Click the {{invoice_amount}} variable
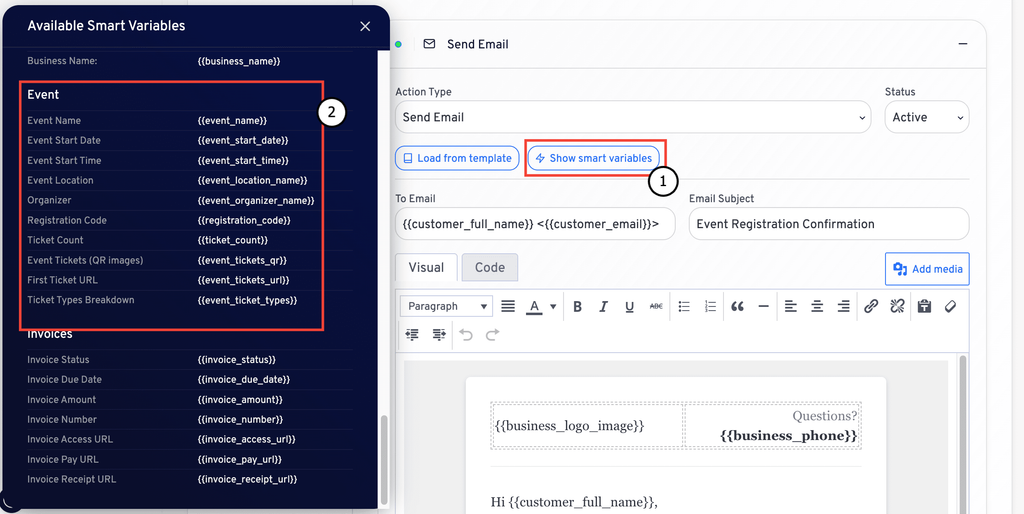This screenshot has height=514, width=1024. (240, 400)
